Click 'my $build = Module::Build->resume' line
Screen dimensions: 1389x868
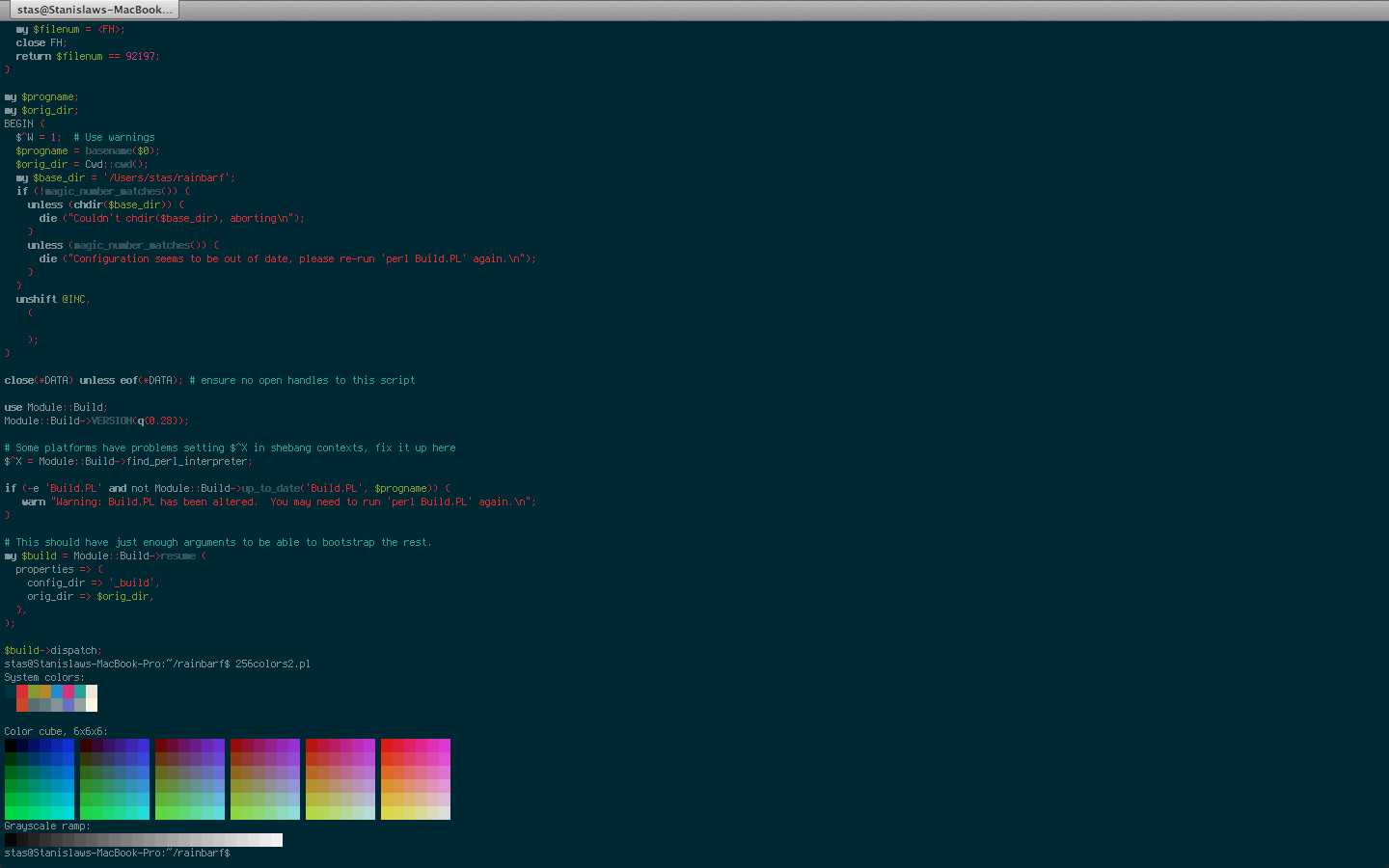[105, 556]
